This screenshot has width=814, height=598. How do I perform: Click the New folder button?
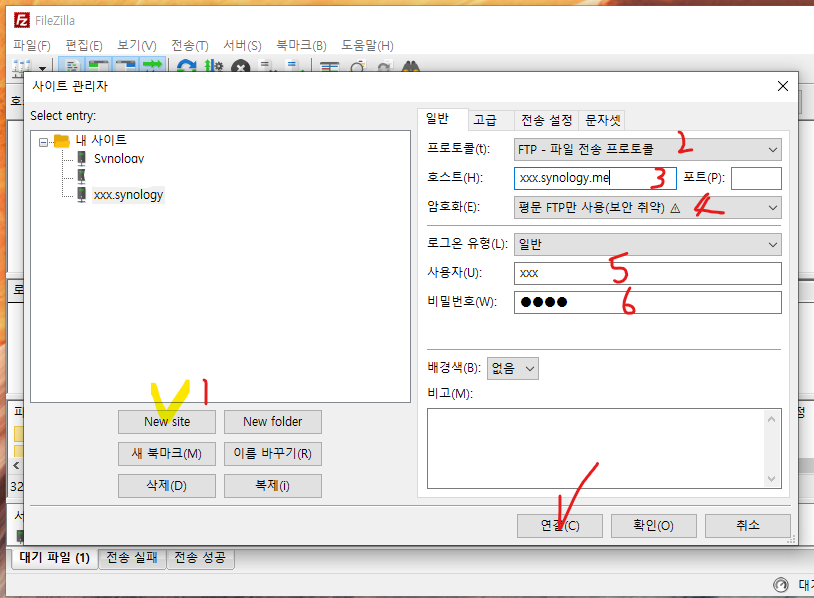pyautogui.click(x=273, y=422)
